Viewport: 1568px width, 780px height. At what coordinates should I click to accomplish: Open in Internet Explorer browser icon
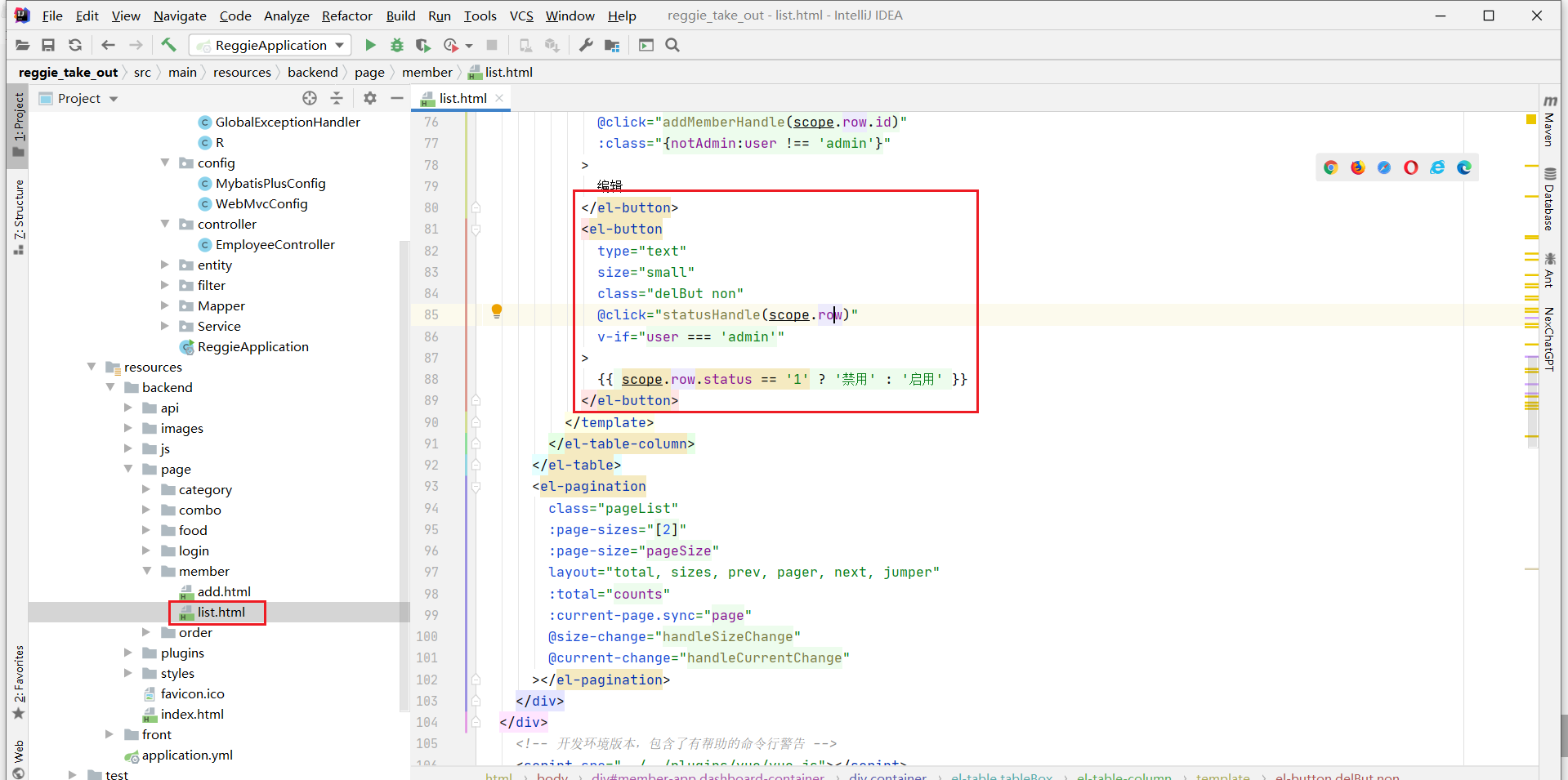1437,167
